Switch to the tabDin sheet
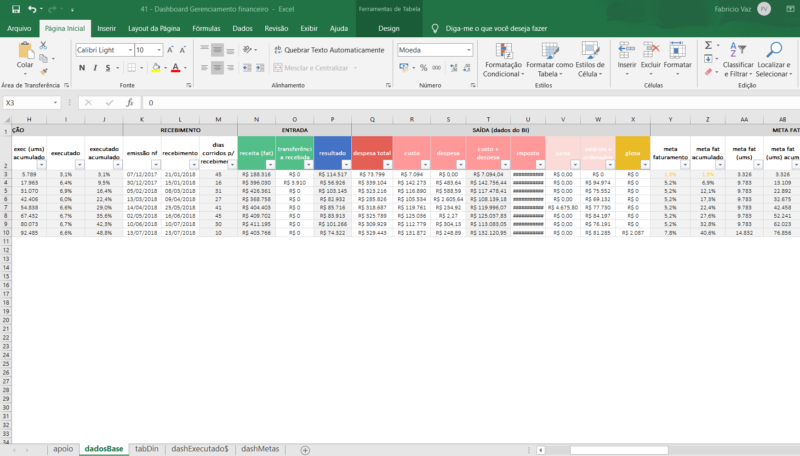The width and height of the screenshot is (800, 456). pyautogui.click(x=146, y=449)
